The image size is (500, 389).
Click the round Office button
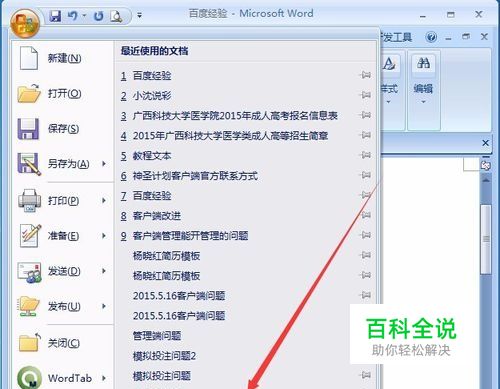coord(25,23)
